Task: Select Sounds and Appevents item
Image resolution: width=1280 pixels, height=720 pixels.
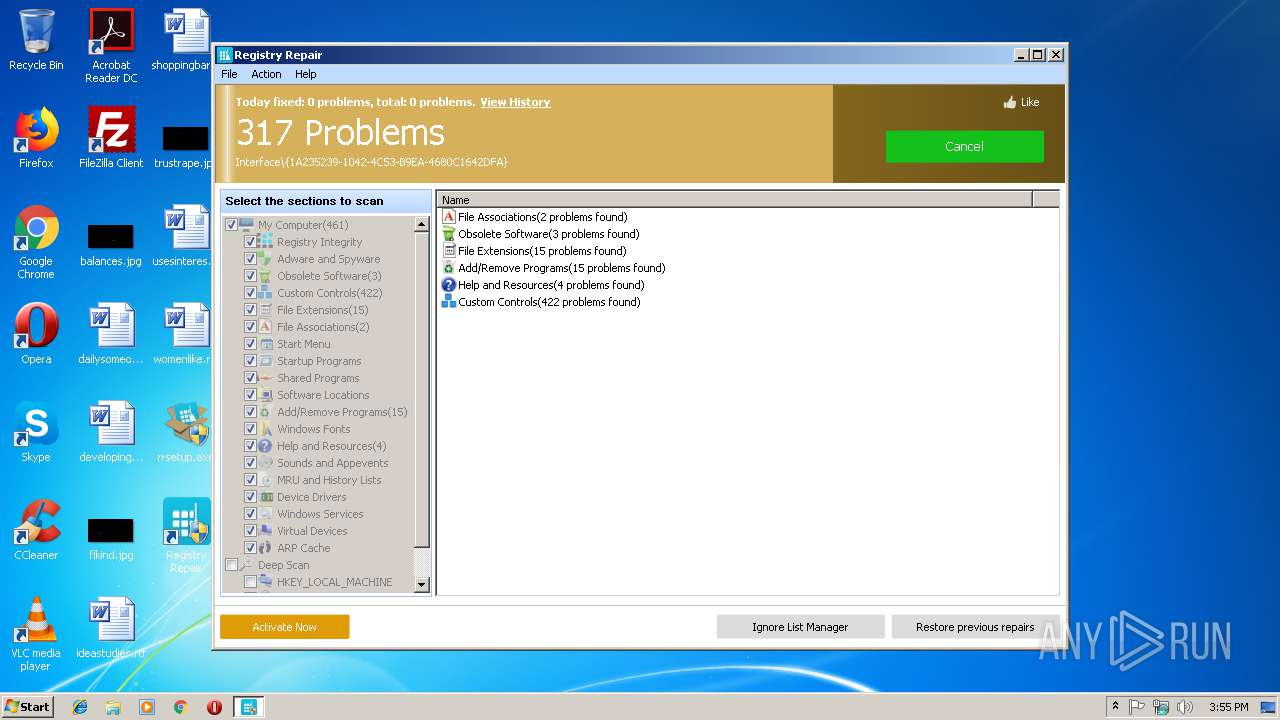Action: coord(332,463)
